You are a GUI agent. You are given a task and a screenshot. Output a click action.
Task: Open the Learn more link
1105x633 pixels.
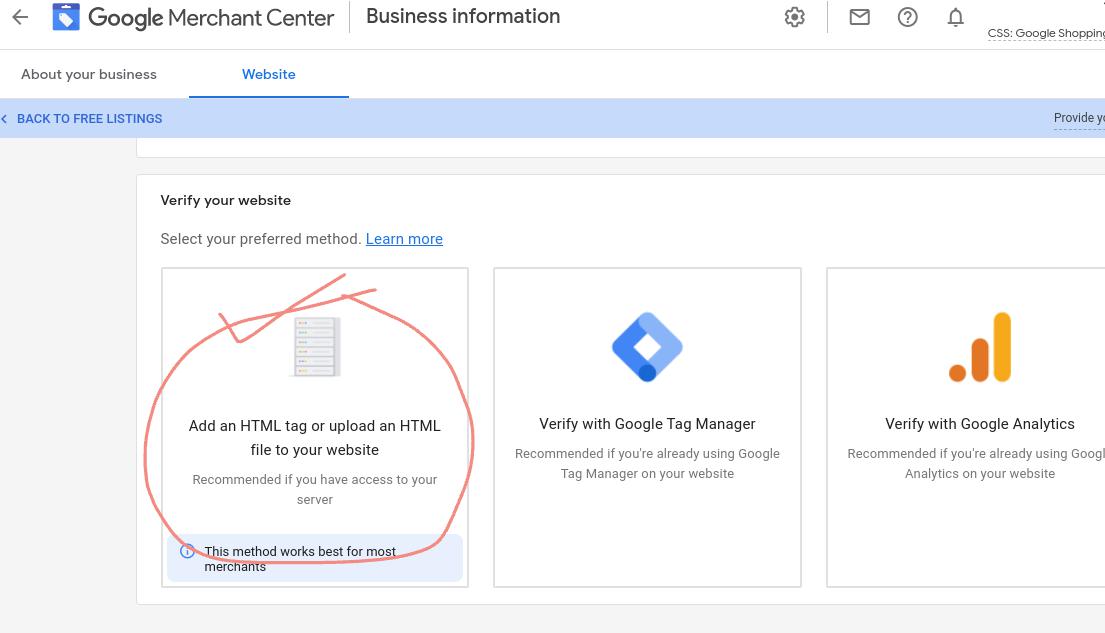coord(404,239)
